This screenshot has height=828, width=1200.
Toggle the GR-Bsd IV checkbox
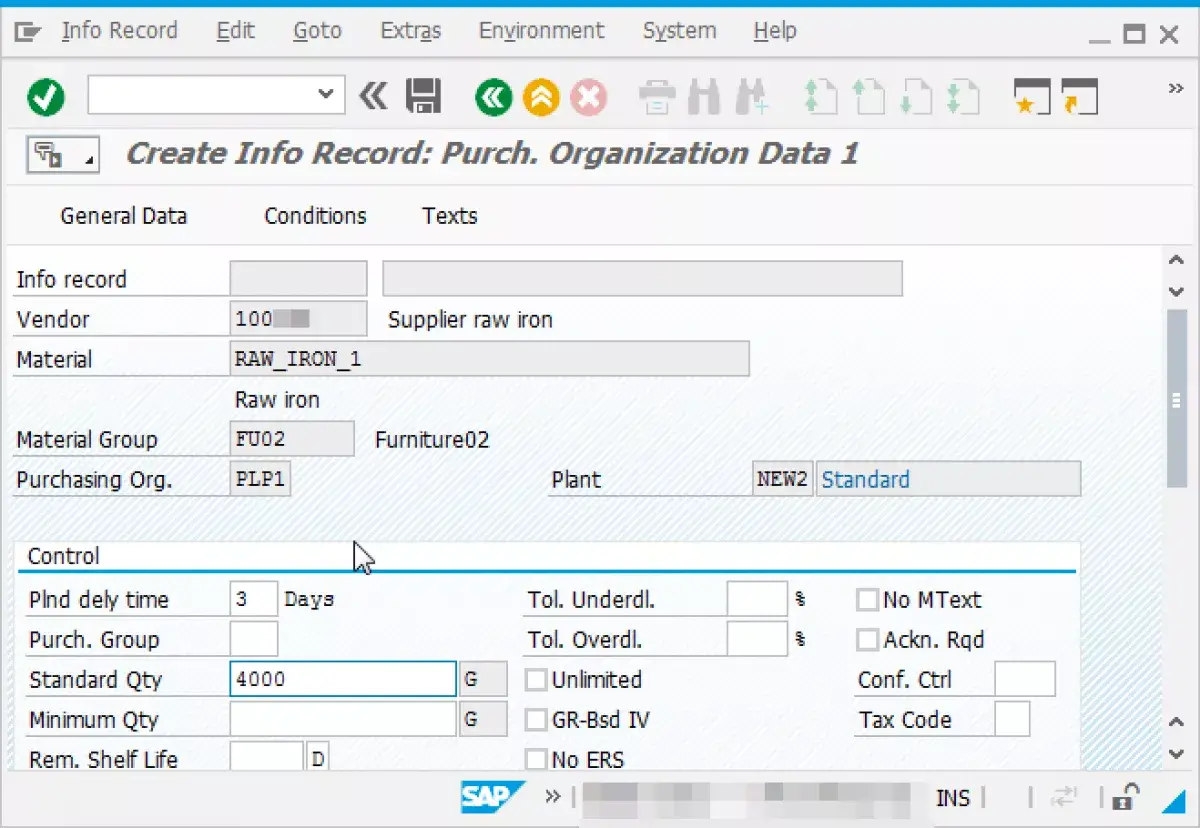pyautogui.click(x=537, y=720)
